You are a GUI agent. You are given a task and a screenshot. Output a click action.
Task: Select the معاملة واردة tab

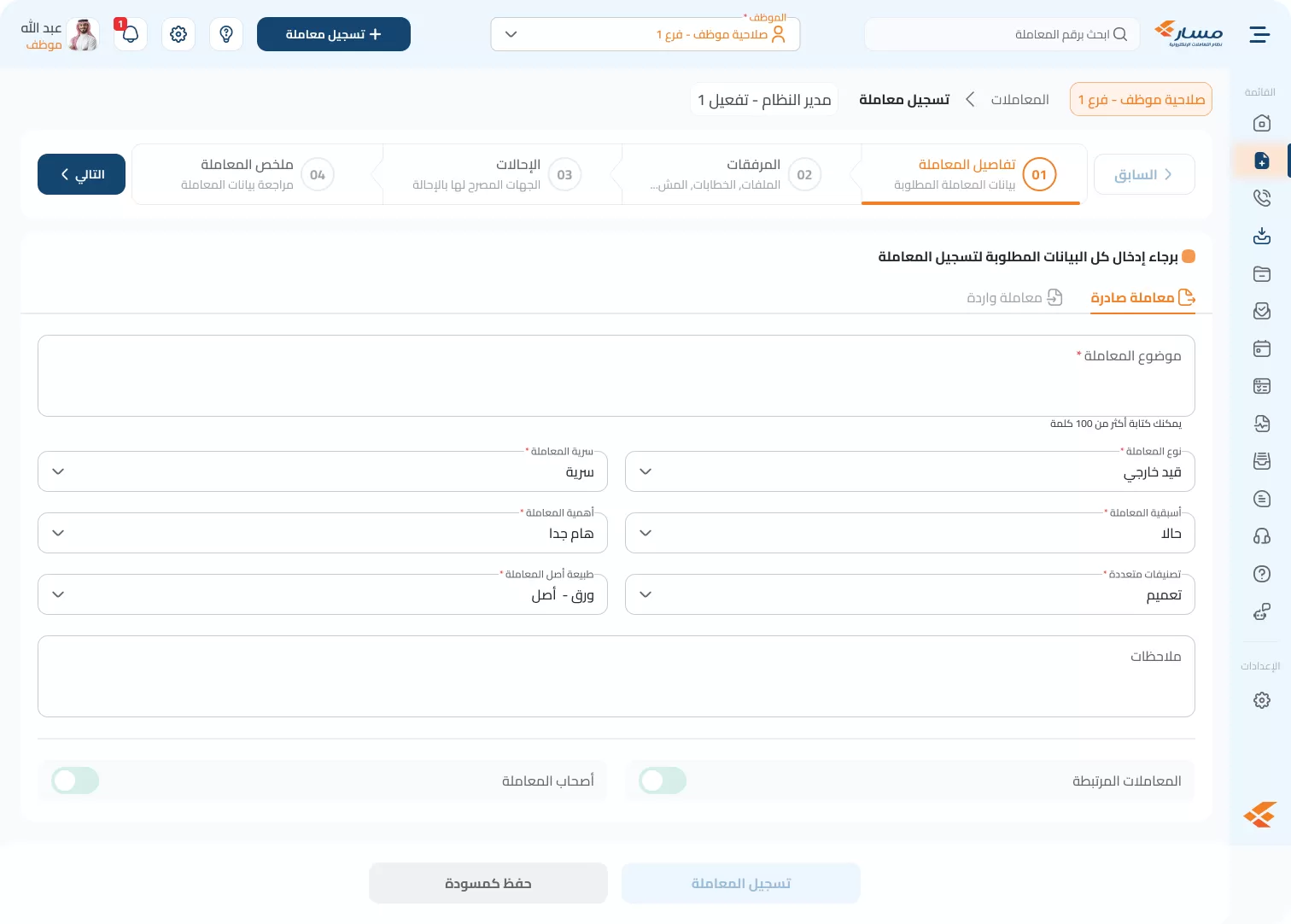coord(1014,297)
